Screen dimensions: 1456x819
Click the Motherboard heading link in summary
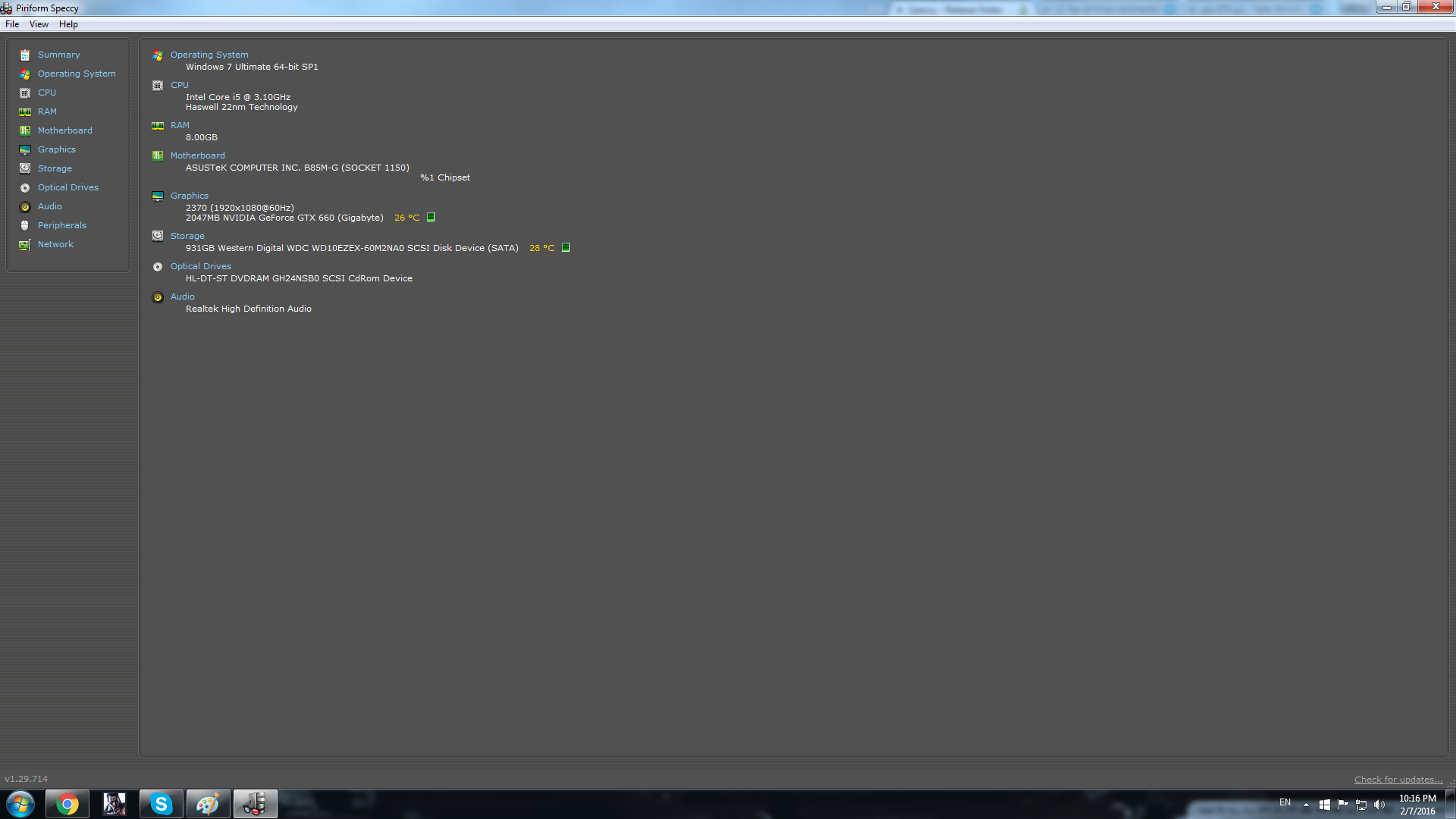pyautogui.click(x=198, y=155)
